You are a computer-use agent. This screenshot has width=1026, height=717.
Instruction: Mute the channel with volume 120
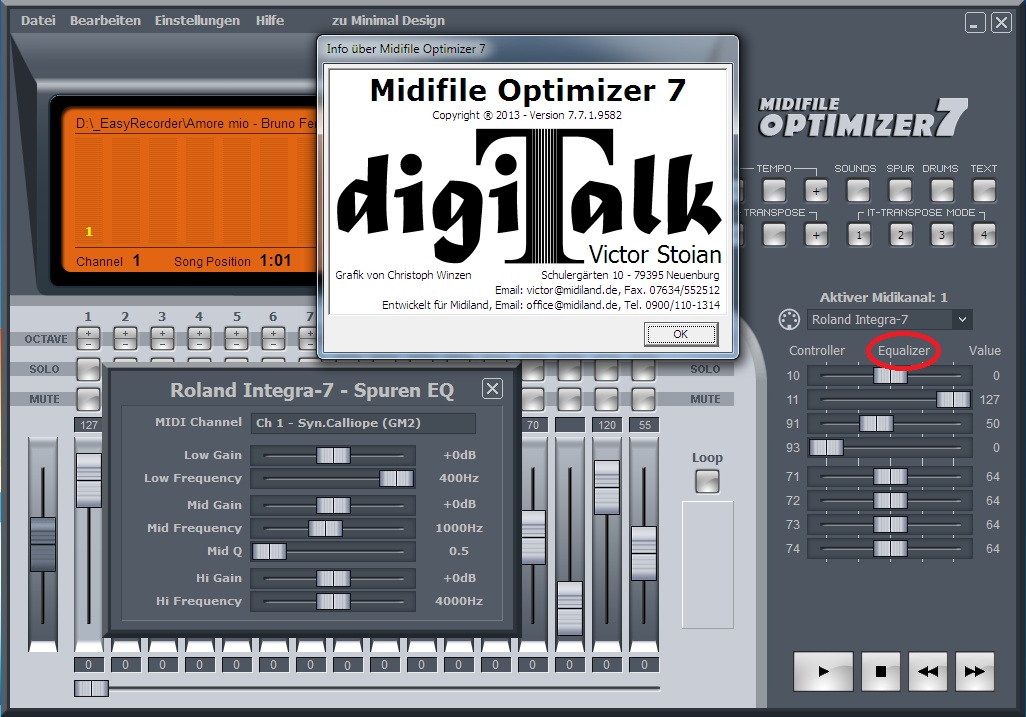pyautogui.click(x=607, y=399)
